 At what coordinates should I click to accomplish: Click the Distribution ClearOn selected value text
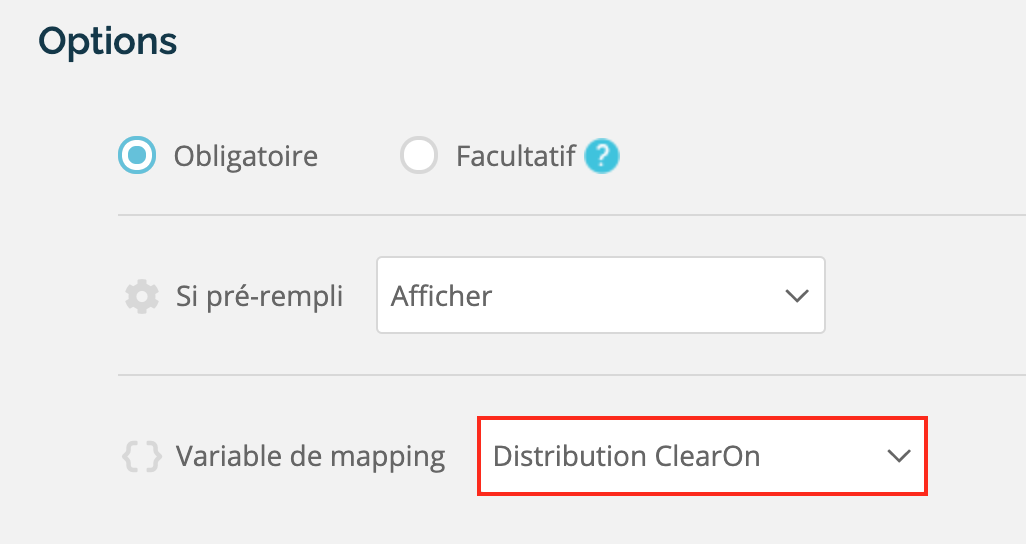coord(626,456)
